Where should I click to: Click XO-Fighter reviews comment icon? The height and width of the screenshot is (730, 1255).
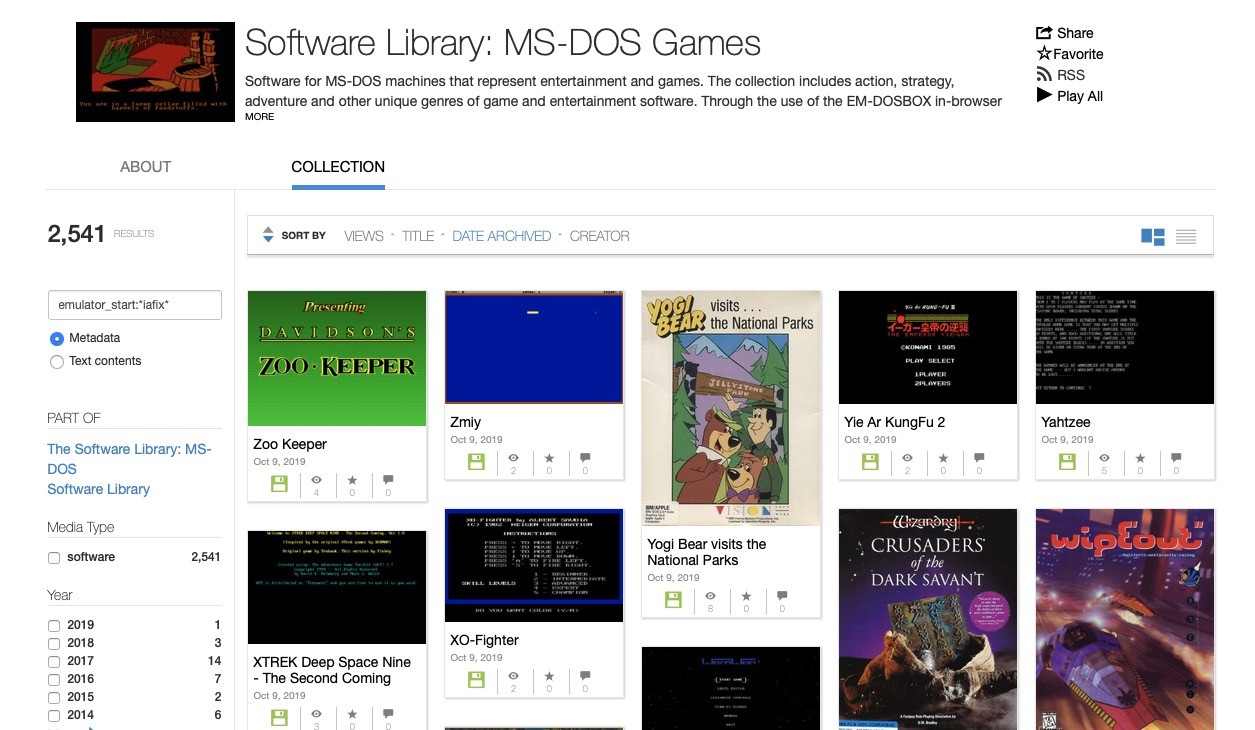585,676
